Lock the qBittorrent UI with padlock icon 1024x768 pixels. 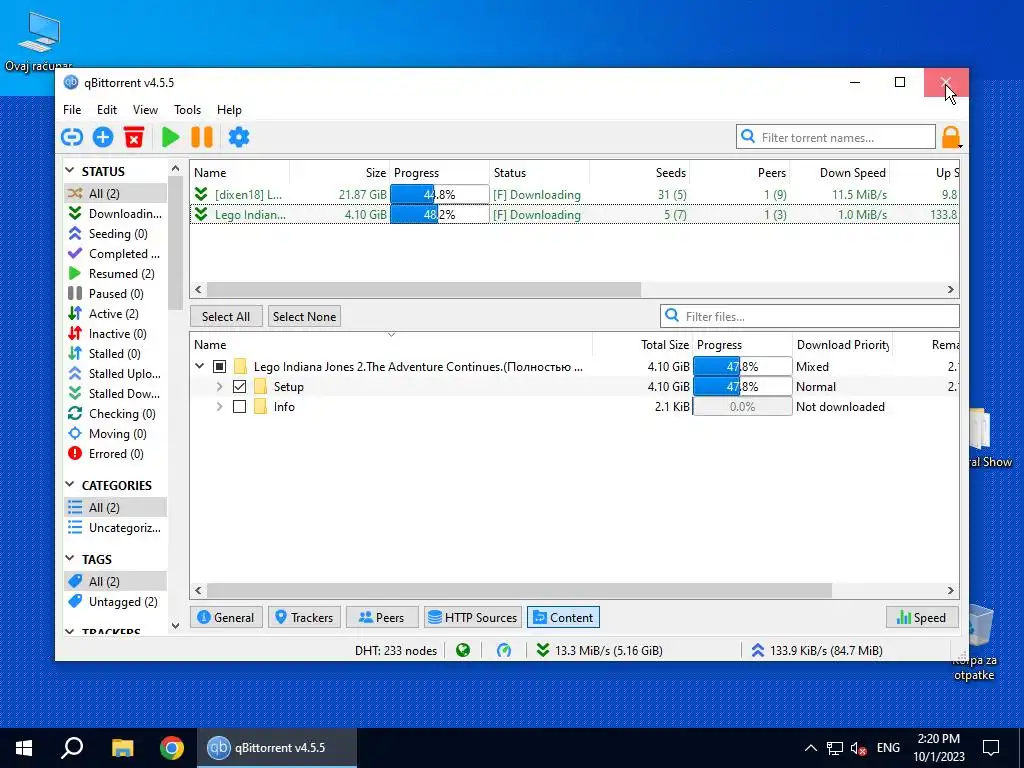coord(951,137)
